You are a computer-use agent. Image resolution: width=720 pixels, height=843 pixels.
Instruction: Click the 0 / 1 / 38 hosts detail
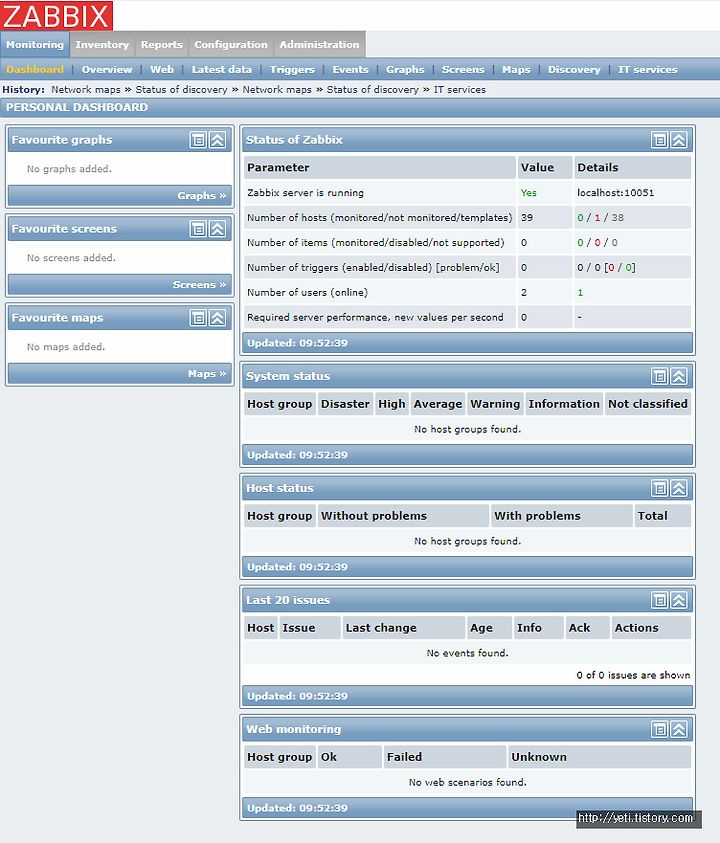(601, 218)
